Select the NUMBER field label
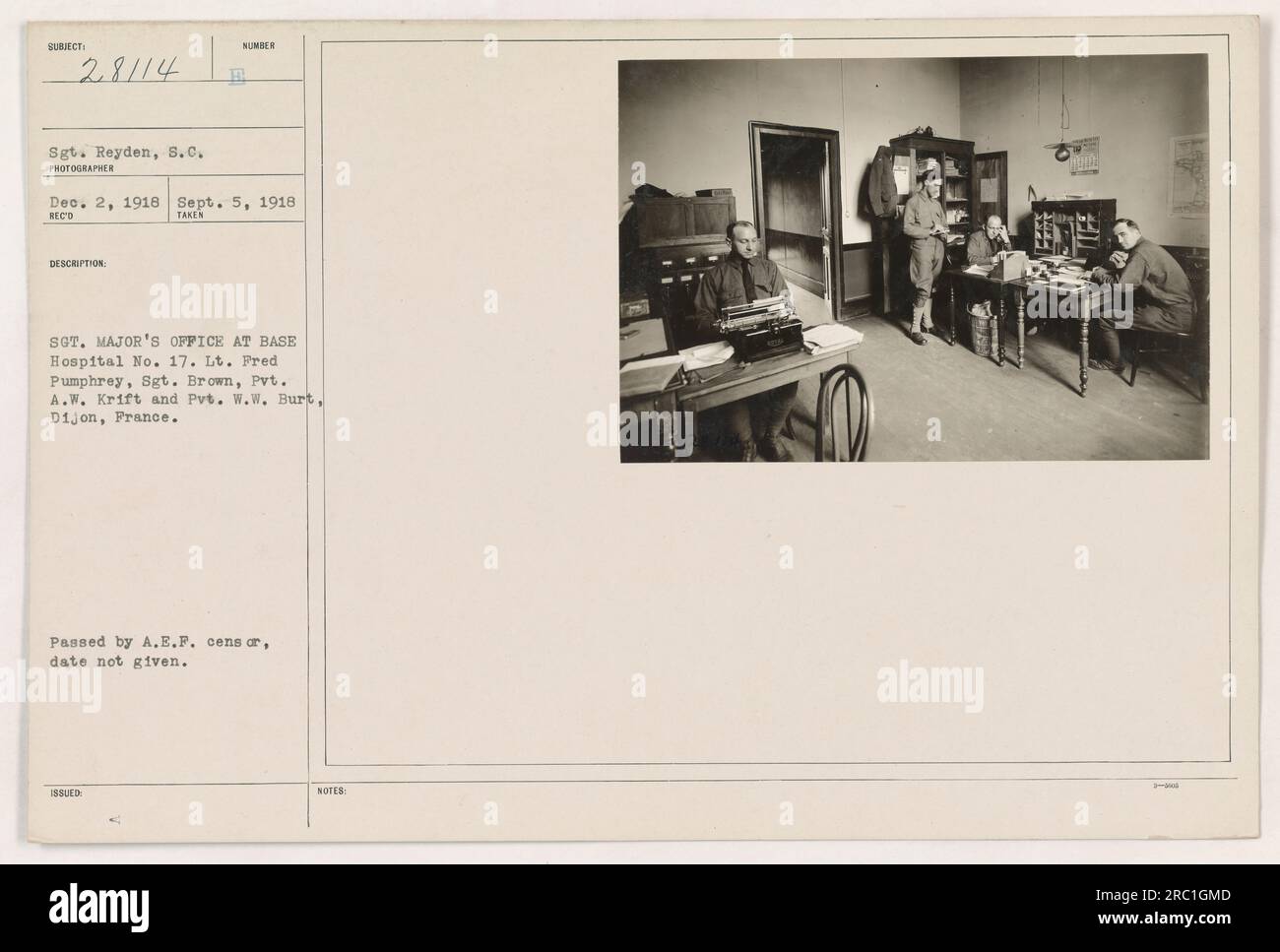This screenshot has width=1280, height=952. [x=260, y=45]
